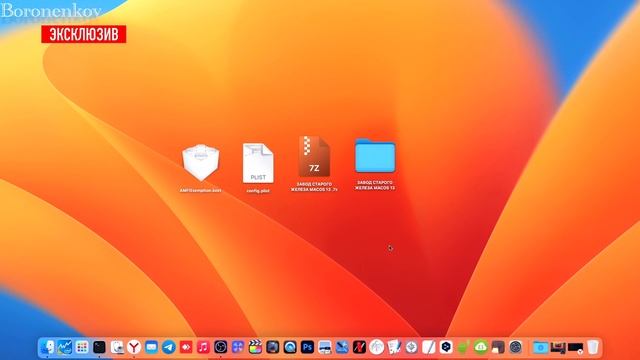Screen dimensions: 640x360
Task: Open the blue Mail-style app in the Dock
Action: point(151,347)
